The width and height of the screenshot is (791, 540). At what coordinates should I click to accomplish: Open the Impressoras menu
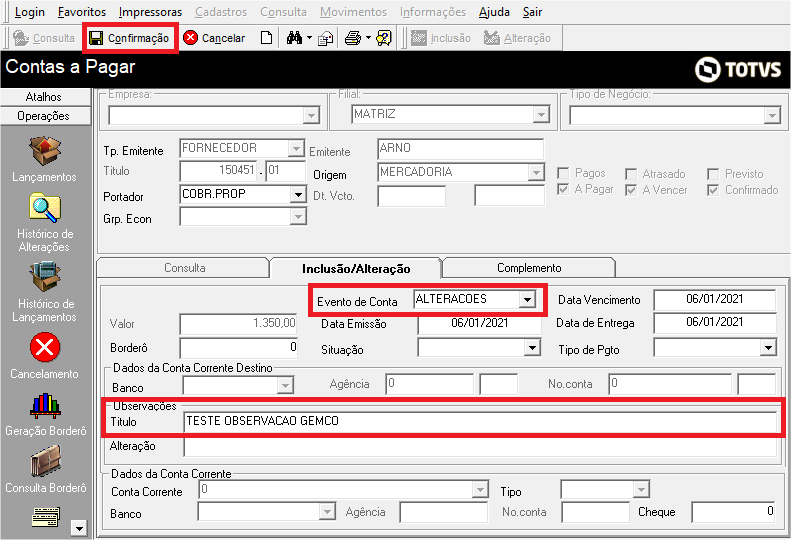point(150,12)
